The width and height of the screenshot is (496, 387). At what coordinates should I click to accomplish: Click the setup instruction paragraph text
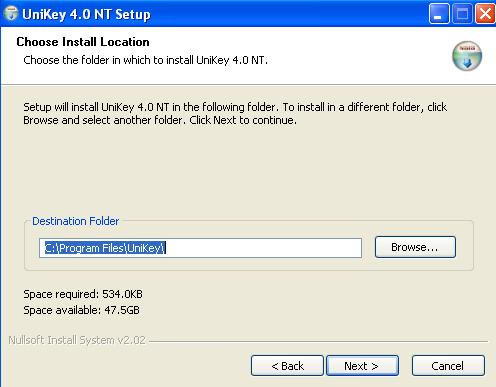235,113
